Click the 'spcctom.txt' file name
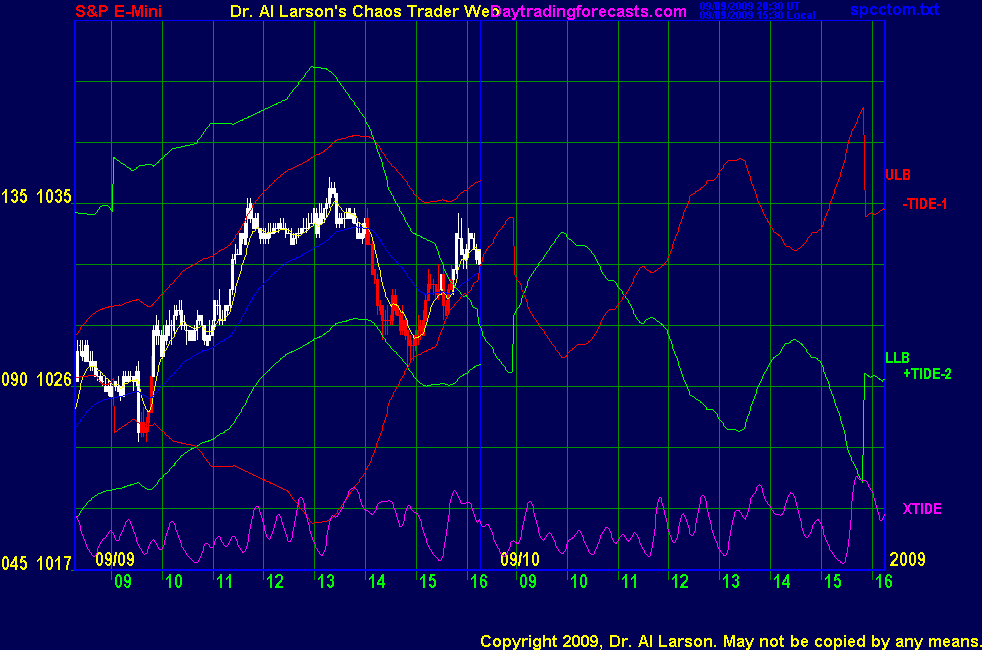982x650 pixels. (x=894, y=10)
